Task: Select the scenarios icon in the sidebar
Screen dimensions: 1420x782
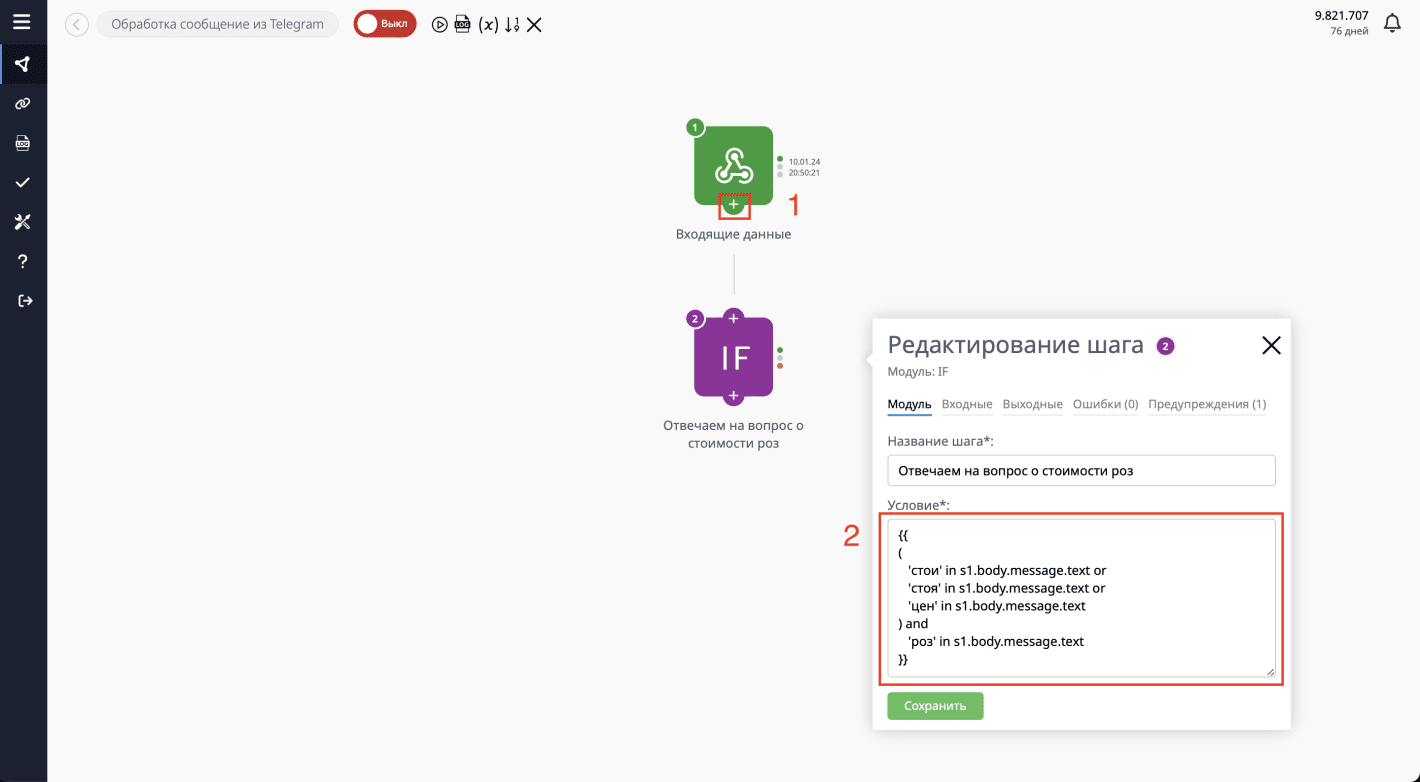Action: click(22, 63)
